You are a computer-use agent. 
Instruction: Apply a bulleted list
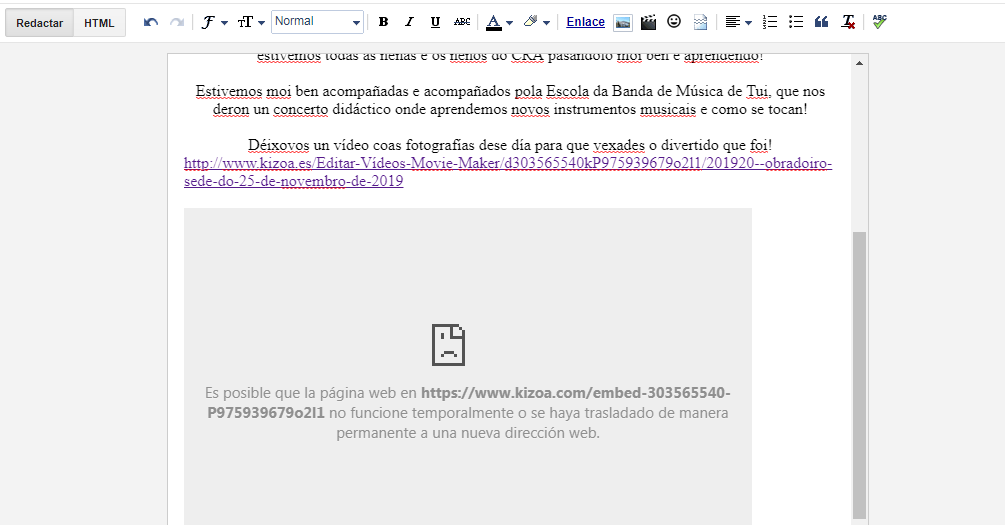795,22
